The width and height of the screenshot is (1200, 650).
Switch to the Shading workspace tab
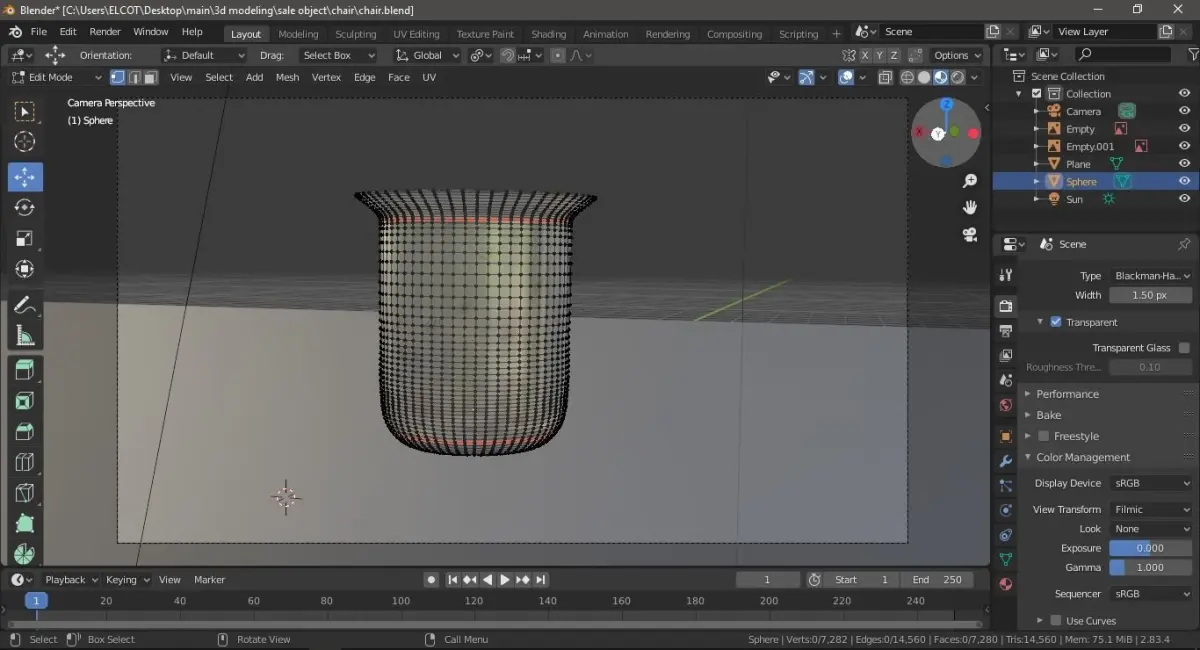coord(548,34)
